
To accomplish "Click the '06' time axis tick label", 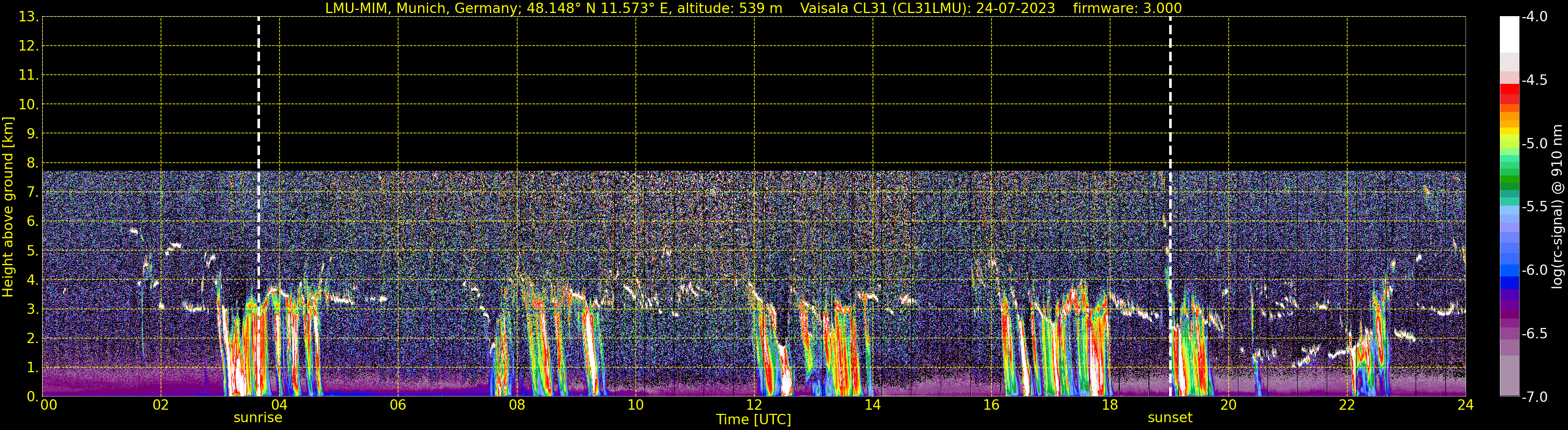I will (398, 405).
